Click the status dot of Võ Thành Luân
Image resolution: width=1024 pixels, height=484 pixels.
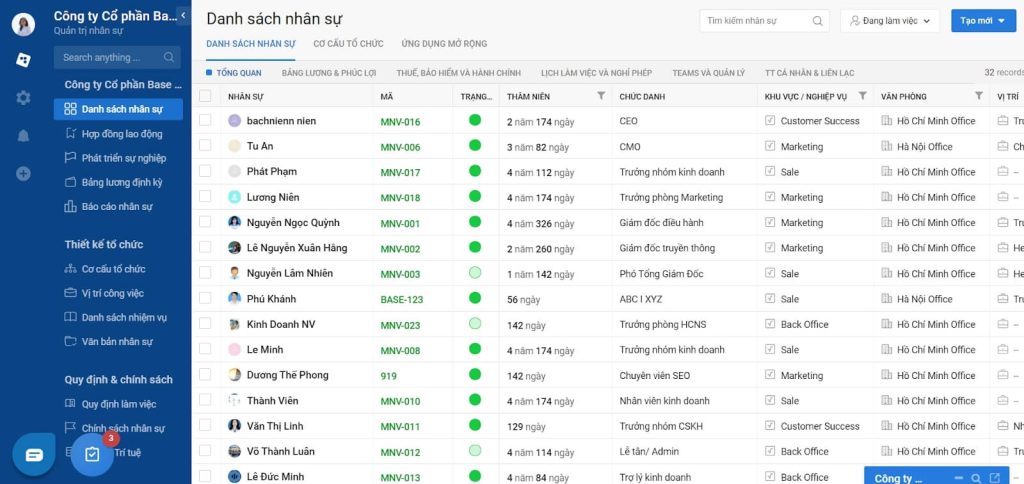tap(475, 451)
